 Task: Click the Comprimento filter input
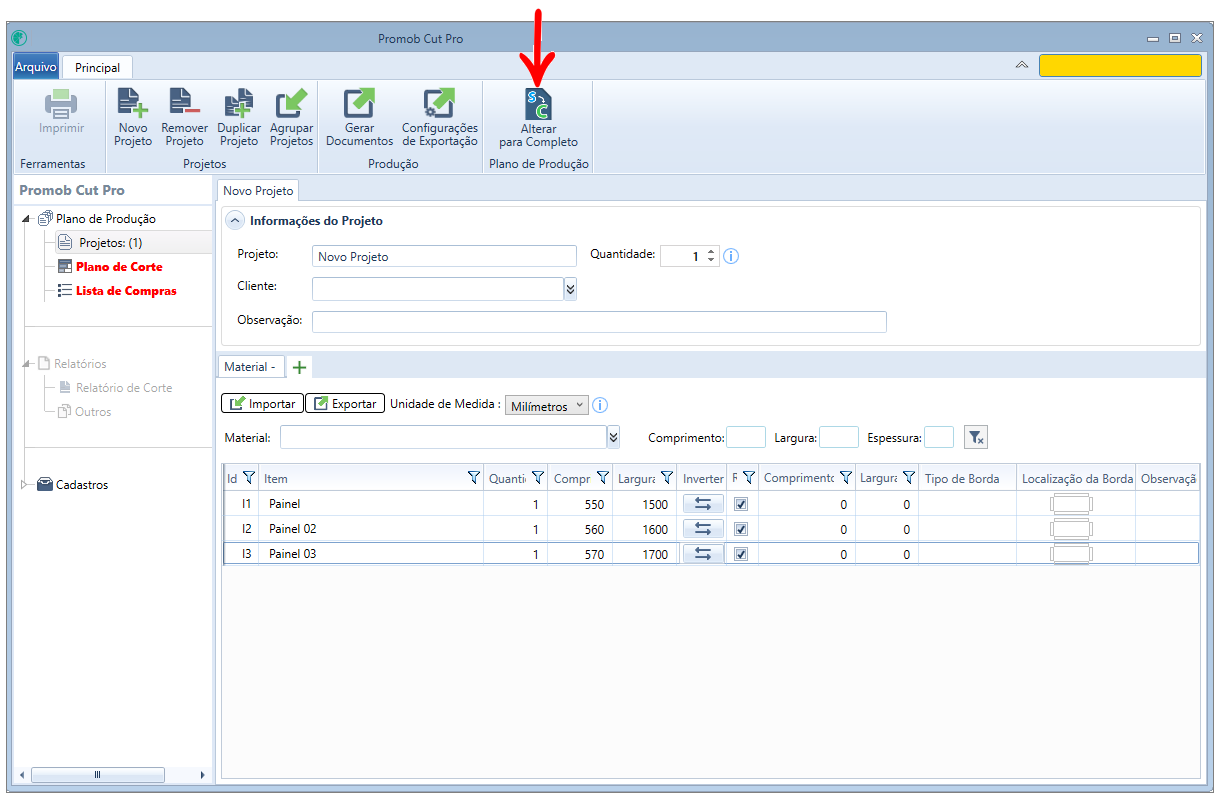click(746, 437)
